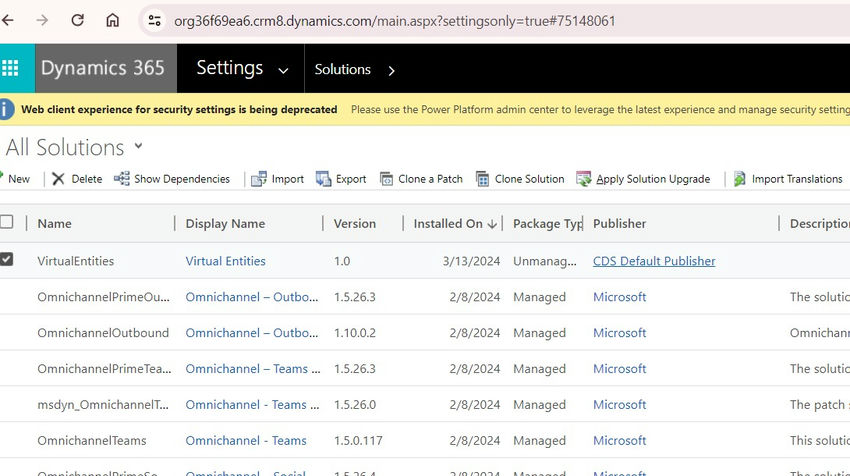Click the Import Translations icon
Viewport: 850px width, 476px height.
(x=740, y=179)
